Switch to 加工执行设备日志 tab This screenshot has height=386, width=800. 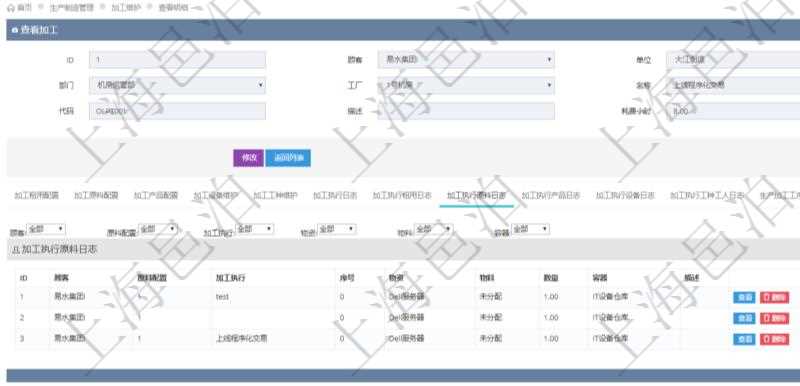coord(626,195)
